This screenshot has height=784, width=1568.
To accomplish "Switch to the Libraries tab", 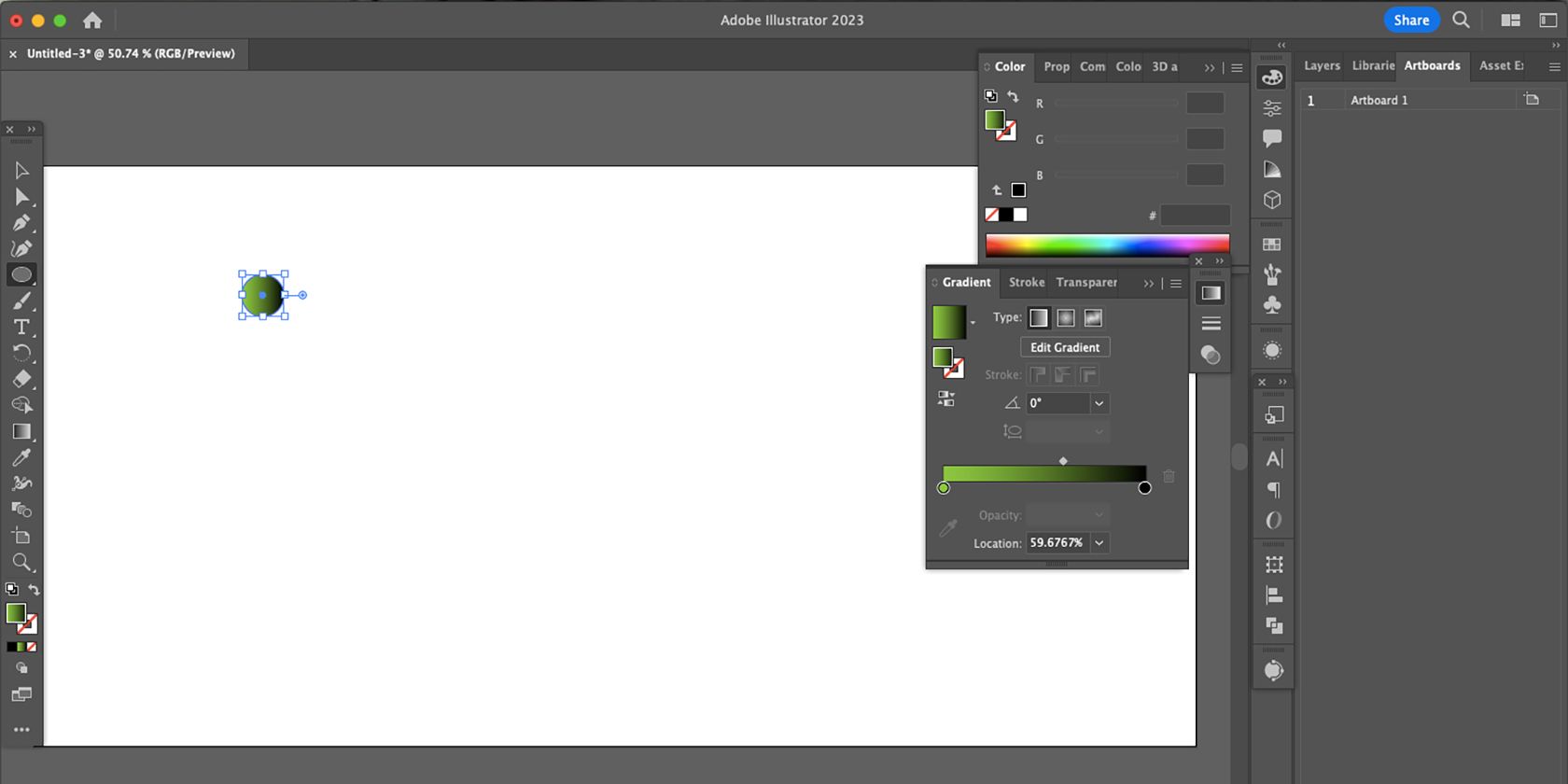I will 1373,65.
